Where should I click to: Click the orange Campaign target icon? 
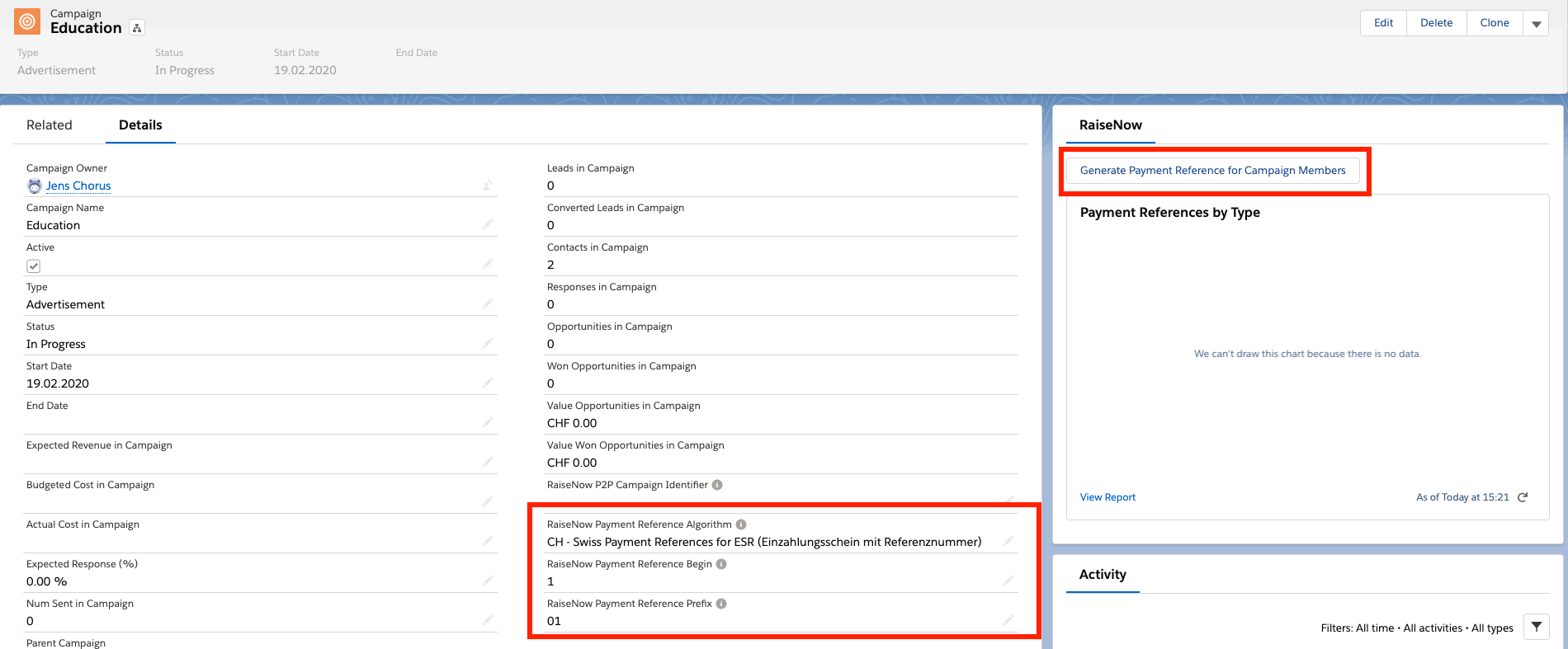pyautogui.click(x=27, y=21)
